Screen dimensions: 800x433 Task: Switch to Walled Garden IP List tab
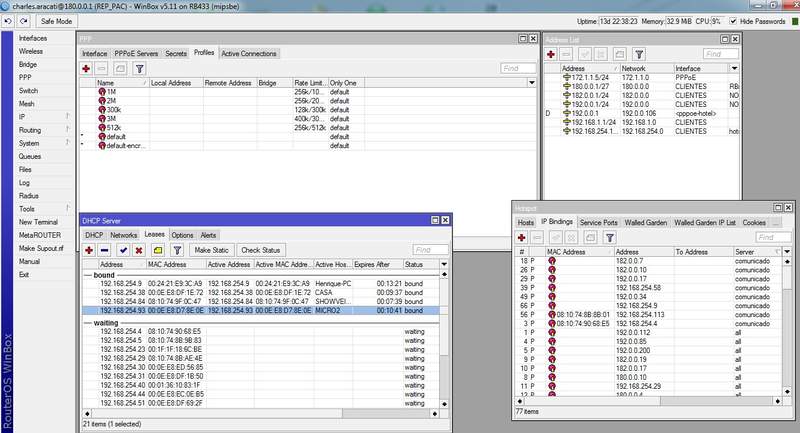coord(705,223)
